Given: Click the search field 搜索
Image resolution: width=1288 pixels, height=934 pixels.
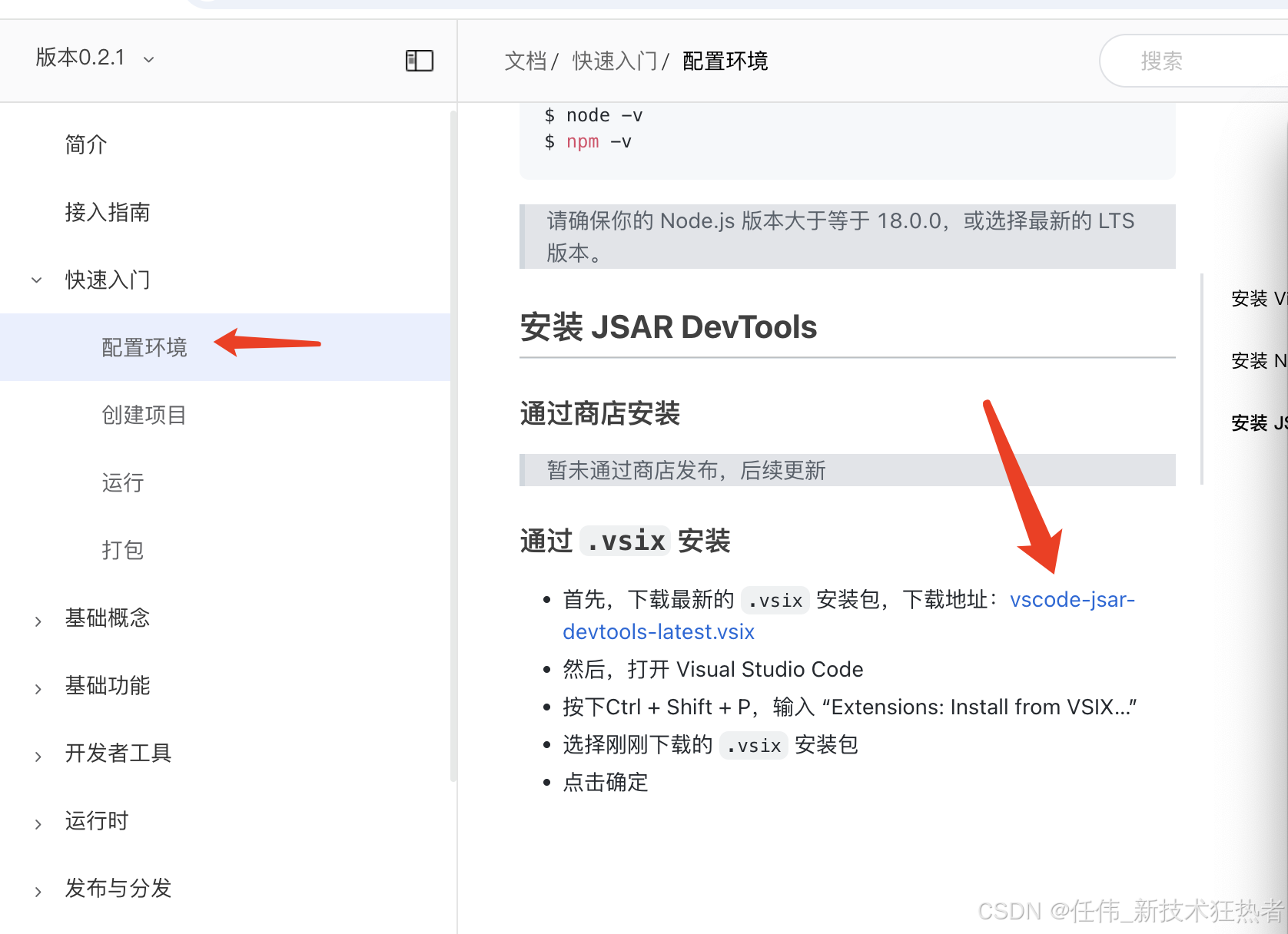Looking at the screenshot, I should 1195,61.
